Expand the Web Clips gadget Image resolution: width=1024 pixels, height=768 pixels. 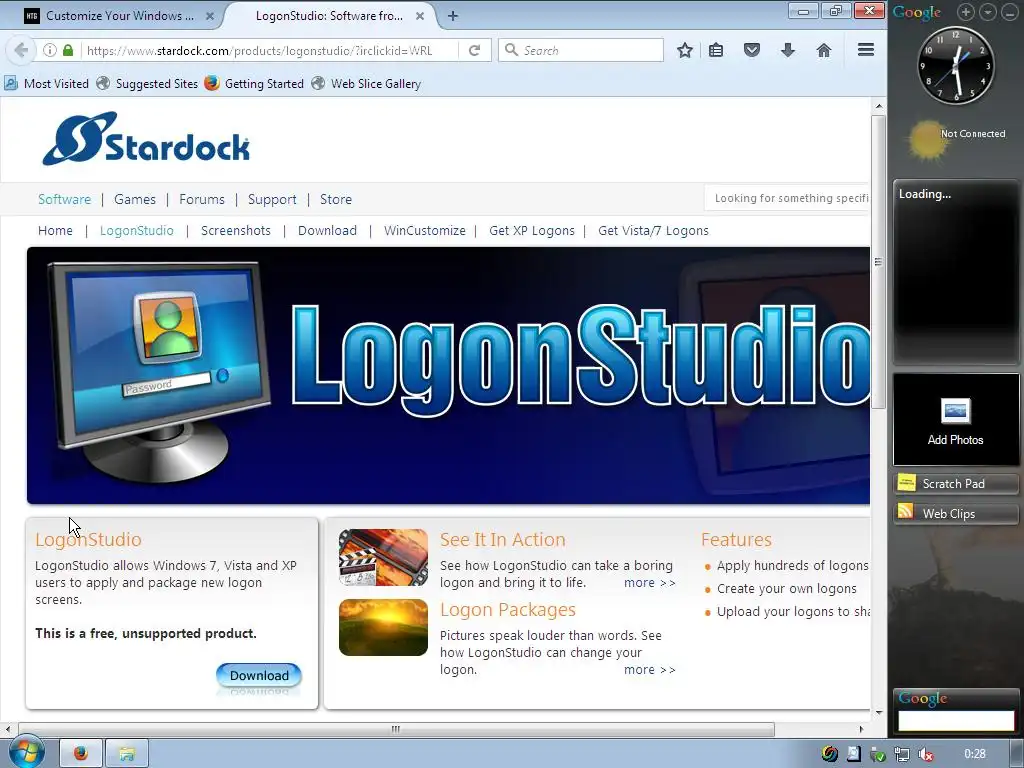pos(956,513)
